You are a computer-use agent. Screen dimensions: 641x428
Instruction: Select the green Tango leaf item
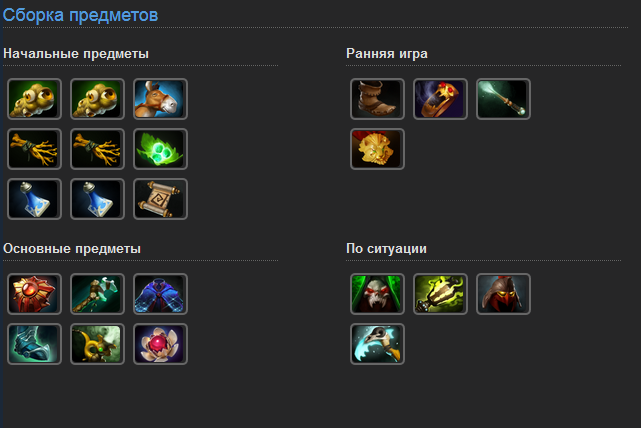(x=160, y=149)
